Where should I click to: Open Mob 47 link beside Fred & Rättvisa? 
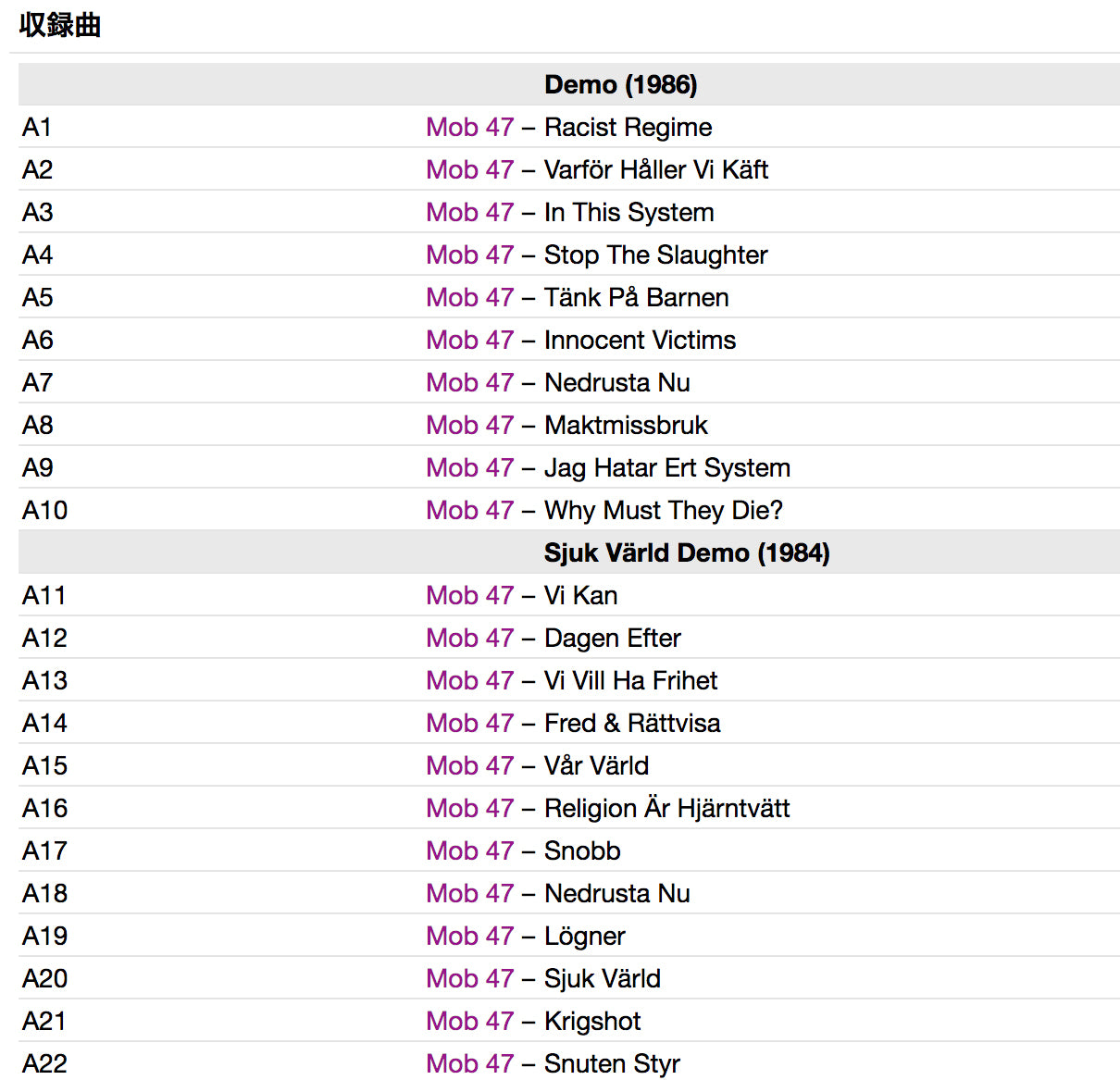tap(469, 723)
